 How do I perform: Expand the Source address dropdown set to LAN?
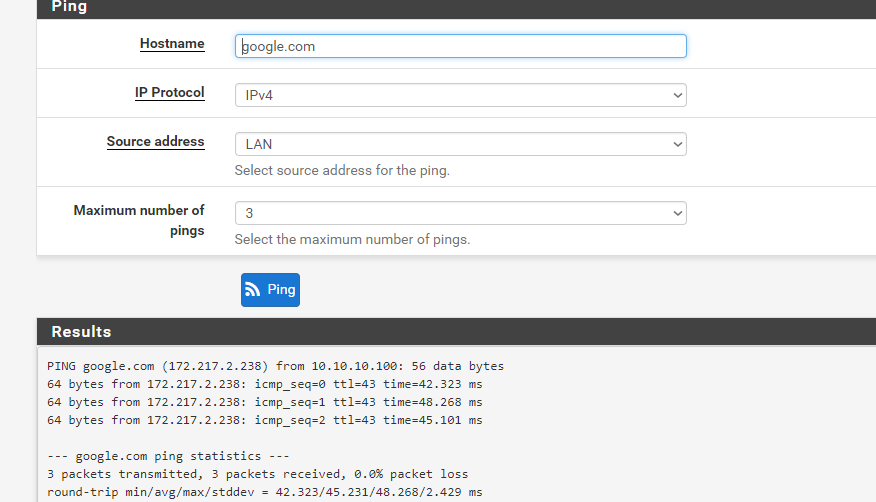(460, 144)
